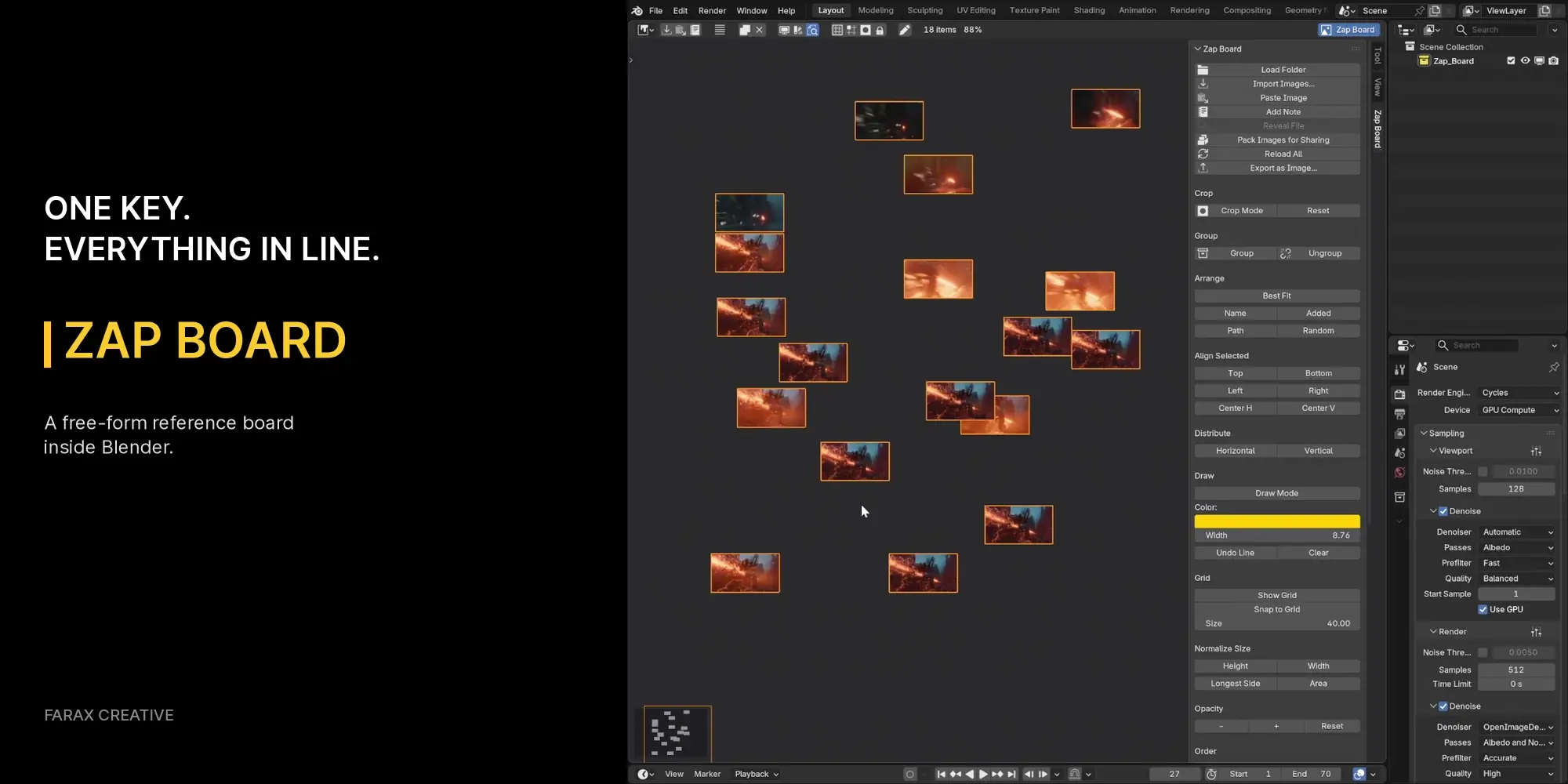Click the lock icon in header toolbar
The width and height of the screenshot is (1568, 784).
click(x=880, y=30)
